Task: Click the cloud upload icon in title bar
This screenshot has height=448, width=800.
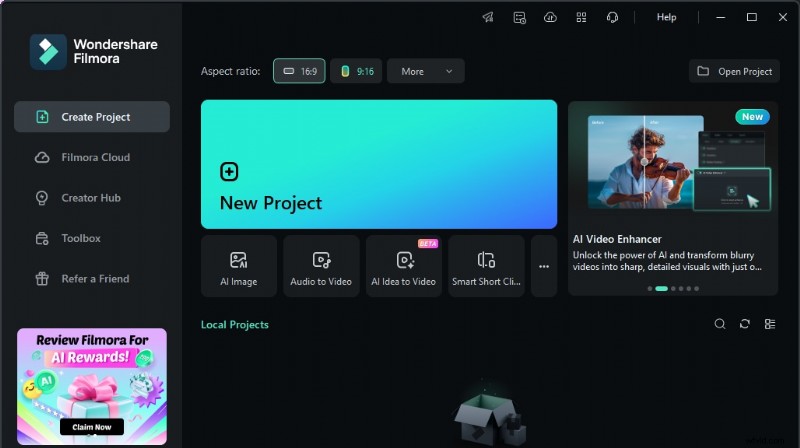Action: 550,17
